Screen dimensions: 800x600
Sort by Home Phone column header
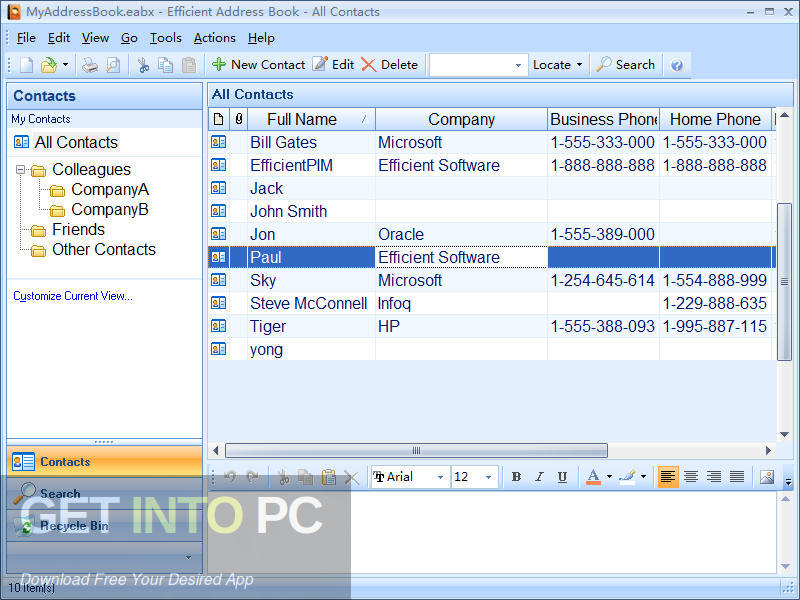coord(715,119)
